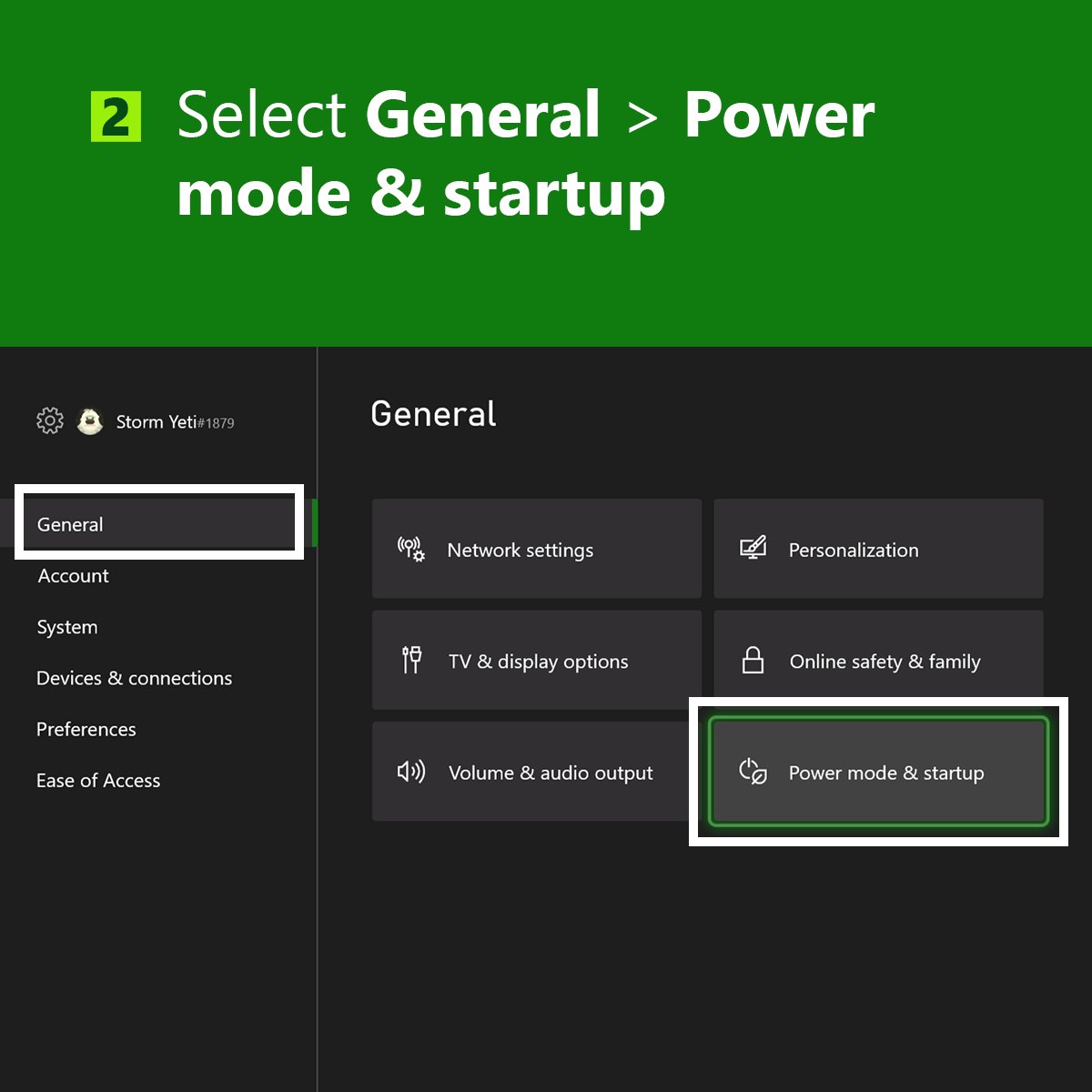This screenshot has width=1092, height=1092.
Task: Select the General sidebar category
Action: tap(159, 523)
